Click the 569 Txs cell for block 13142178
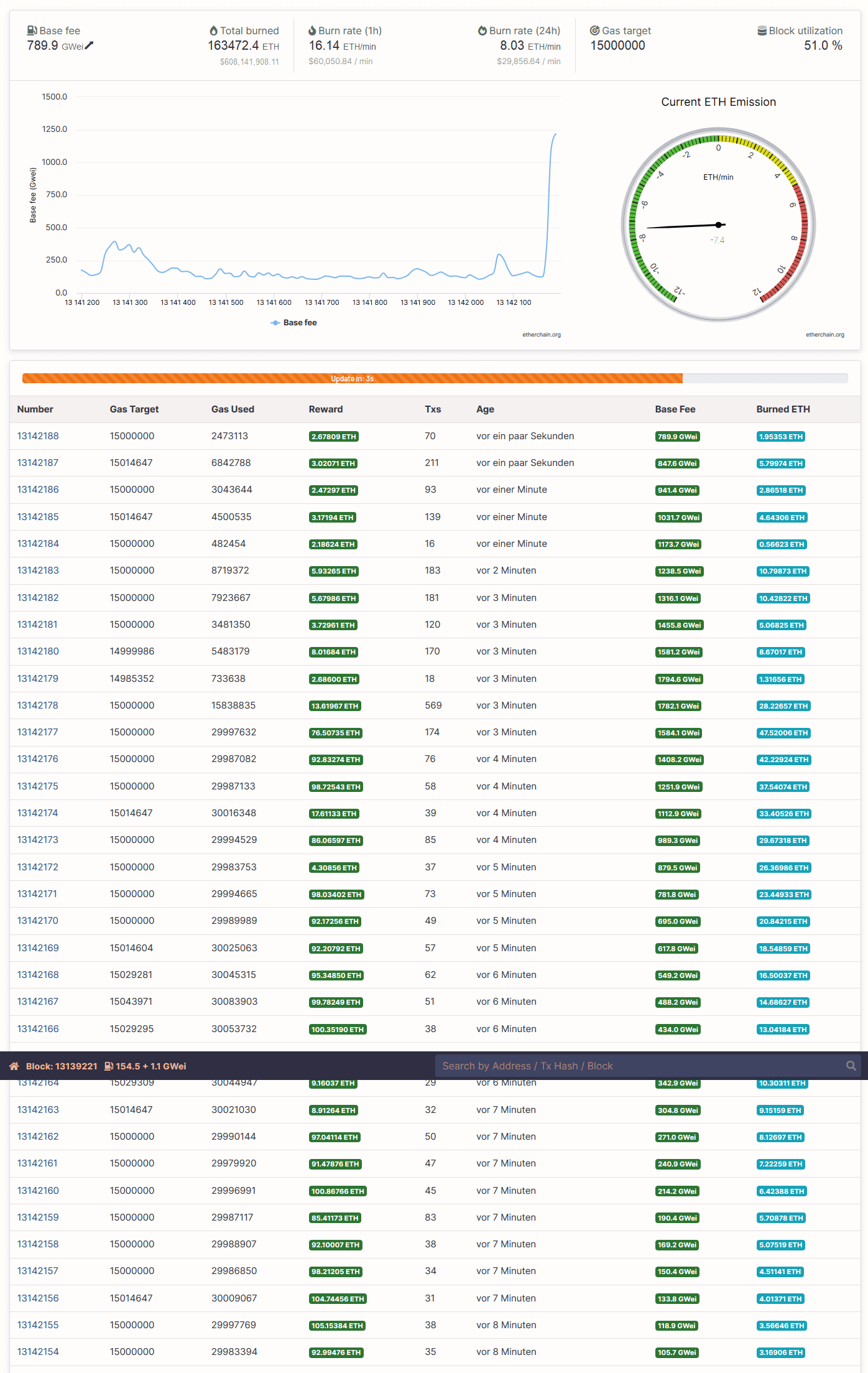 pos(433,705)
